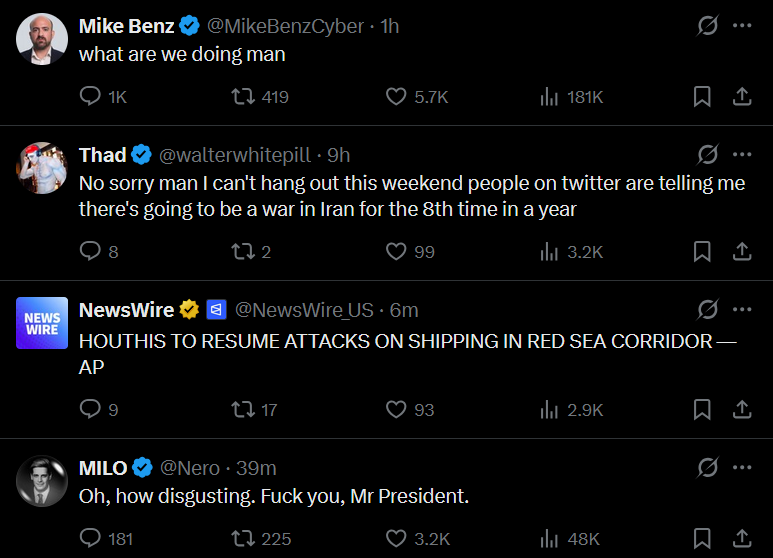The width and height of the screenshot is (773, 558).
Task: Share the NewsWire Houthis tweet
Action: click(742, 409)
